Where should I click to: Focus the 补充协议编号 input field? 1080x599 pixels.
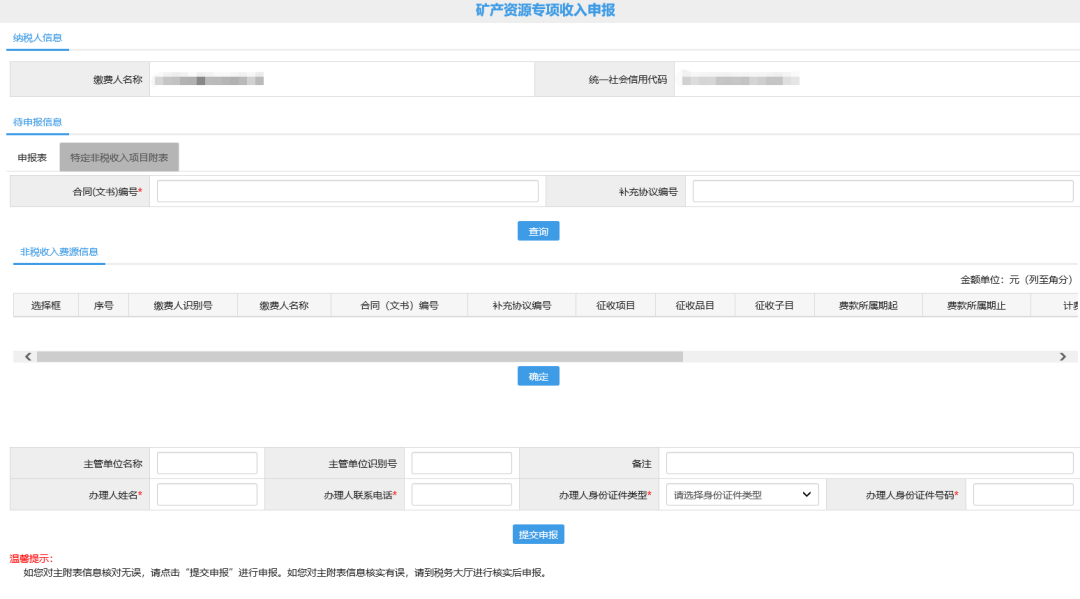882,191
